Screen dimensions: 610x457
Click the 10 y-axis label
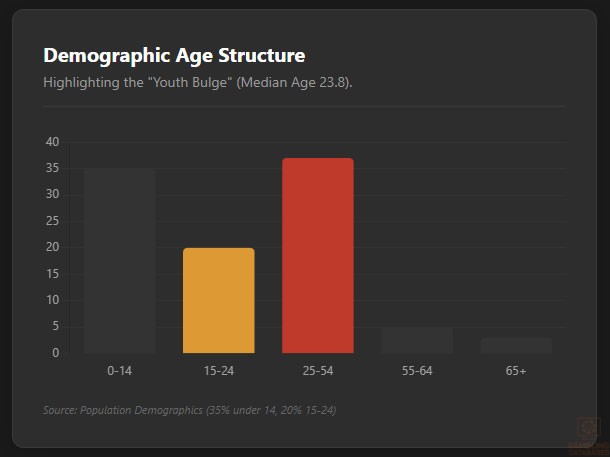pyautogui.click(x=53, y=300)
